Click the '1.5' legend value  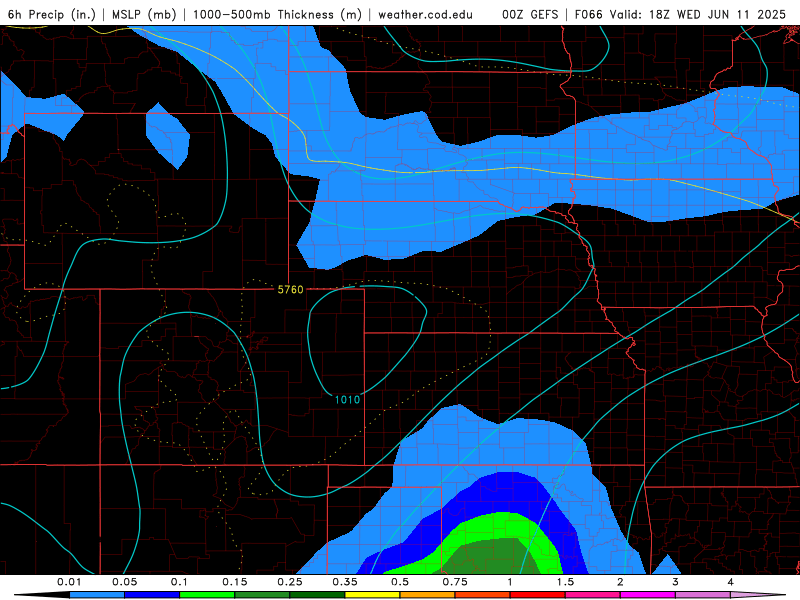point(565,582)
